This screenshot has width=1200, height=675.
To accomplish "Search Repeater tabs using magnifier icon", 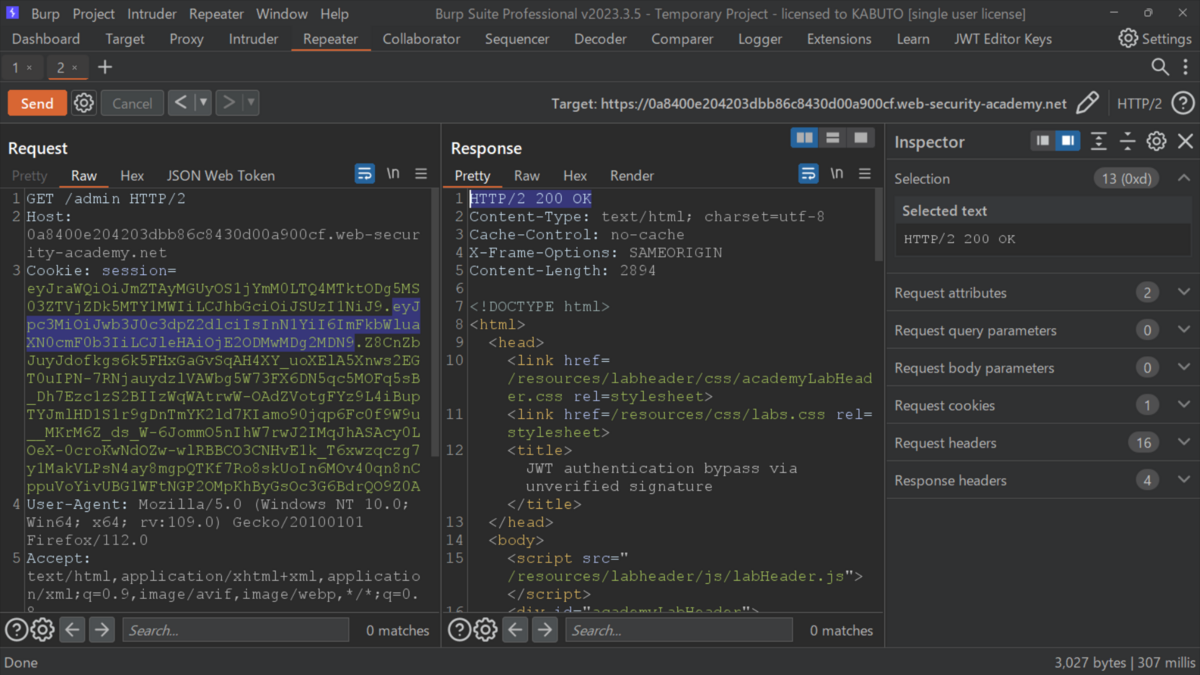I will click(x=1160, y=67).
